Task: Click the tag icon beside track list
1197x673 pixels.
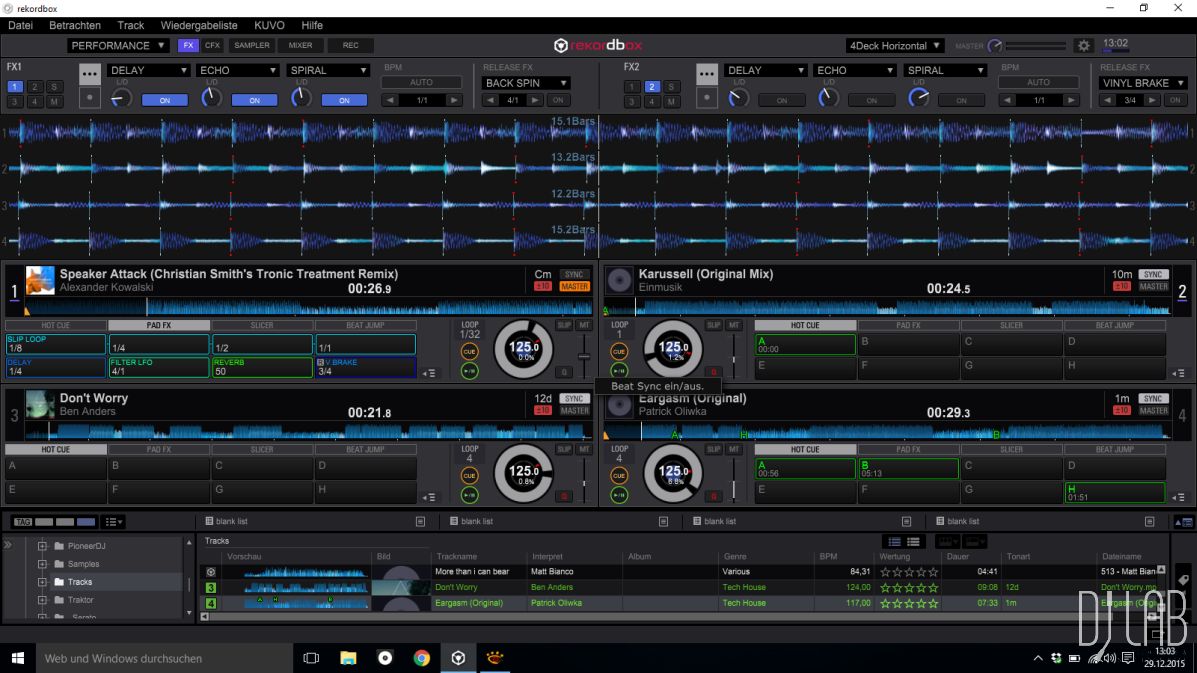Action: (1183, 580)
